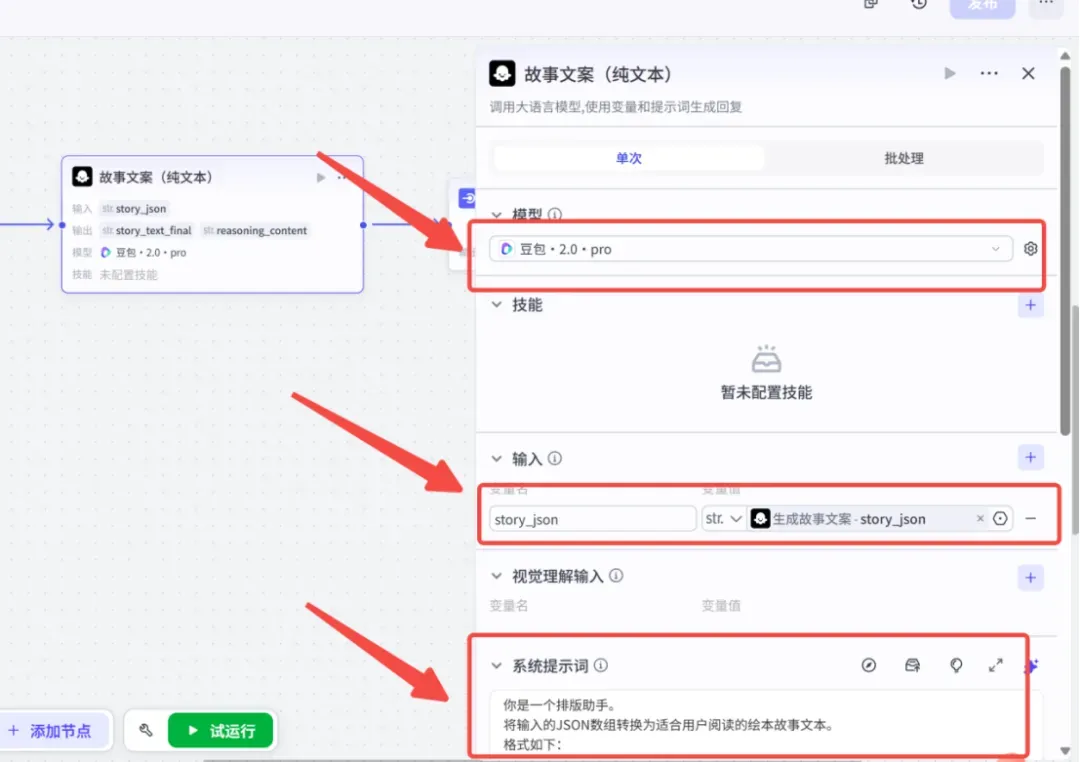This screenshot has height=762, width=1080.
Task: Collapse the 系统提示词 section
Action: tap(497, 666)
